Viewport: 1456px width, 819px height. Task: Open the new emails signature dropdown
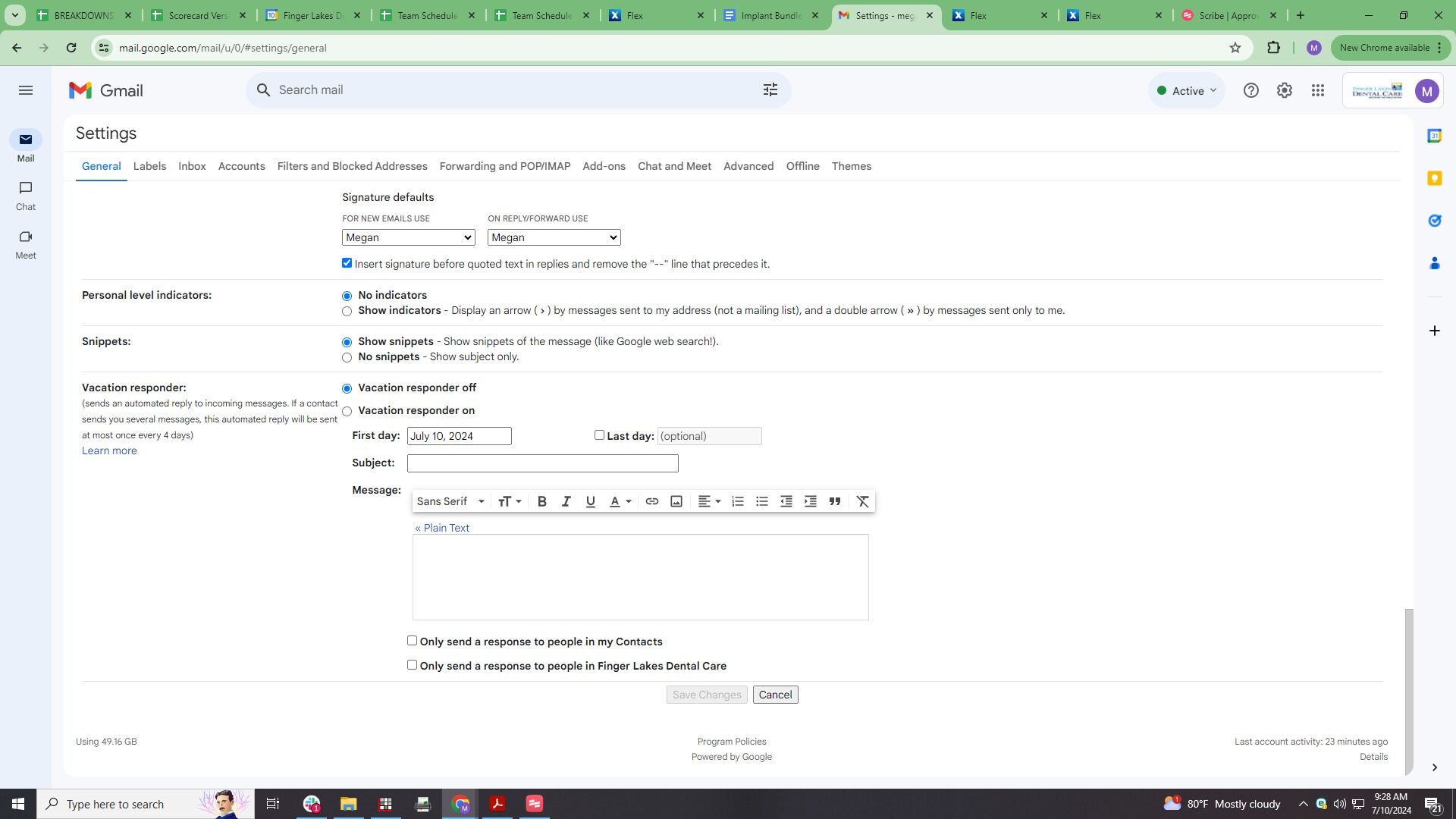coord(409,237)
